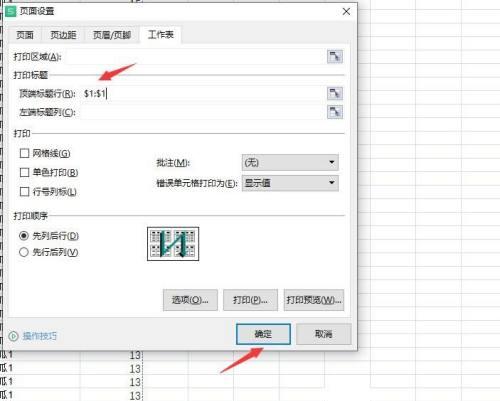The image size is (500, 401).
Task: Switch to the 页面 tab
Action: 25,35
